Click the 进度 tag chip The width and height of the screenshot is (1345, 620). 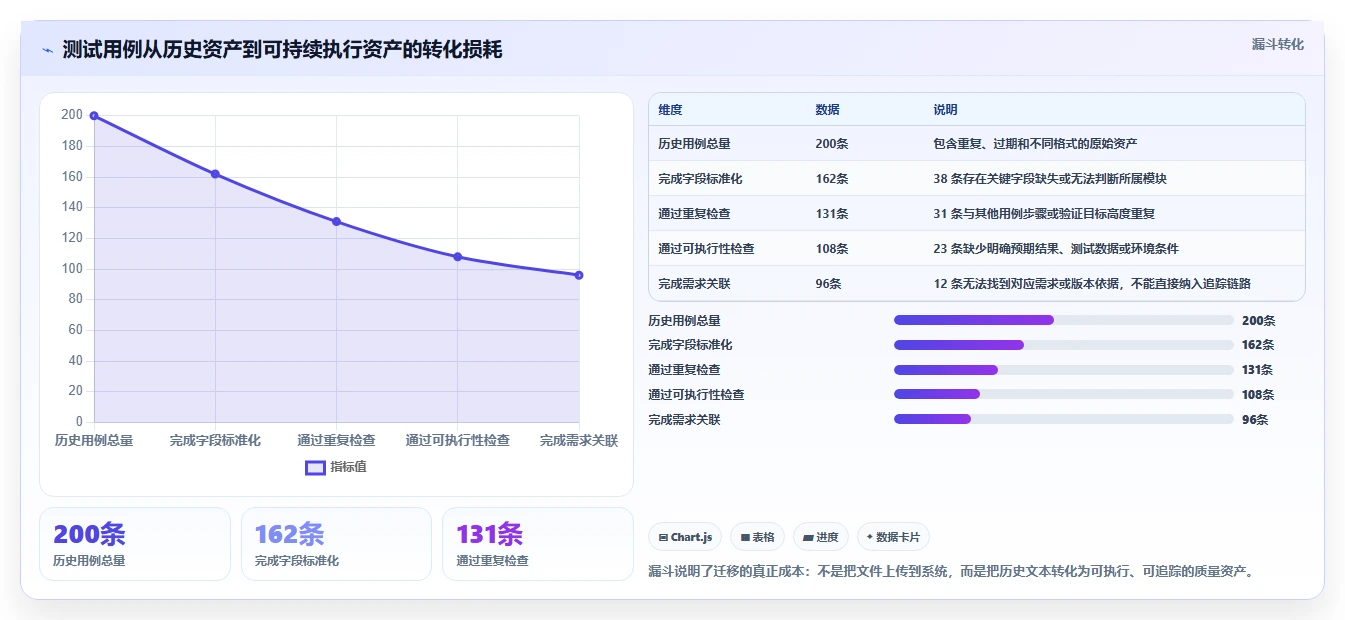point(820,537)
